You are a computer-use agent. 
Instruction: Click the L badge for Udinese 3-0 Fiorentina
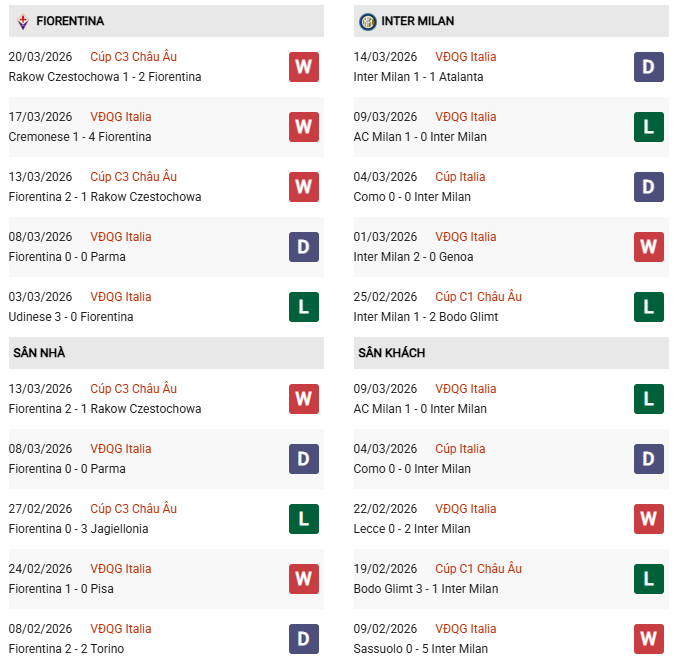[304, 307]
